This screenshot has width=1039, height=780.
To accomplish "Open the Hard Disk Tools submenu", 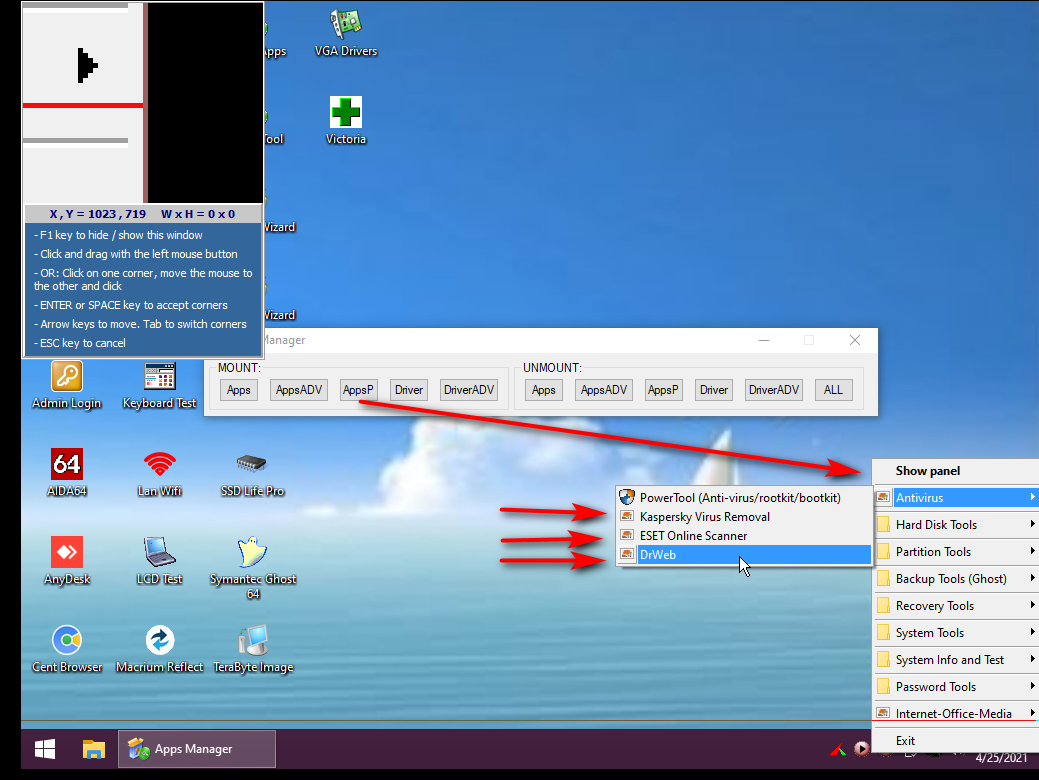I will click(956, 525).
